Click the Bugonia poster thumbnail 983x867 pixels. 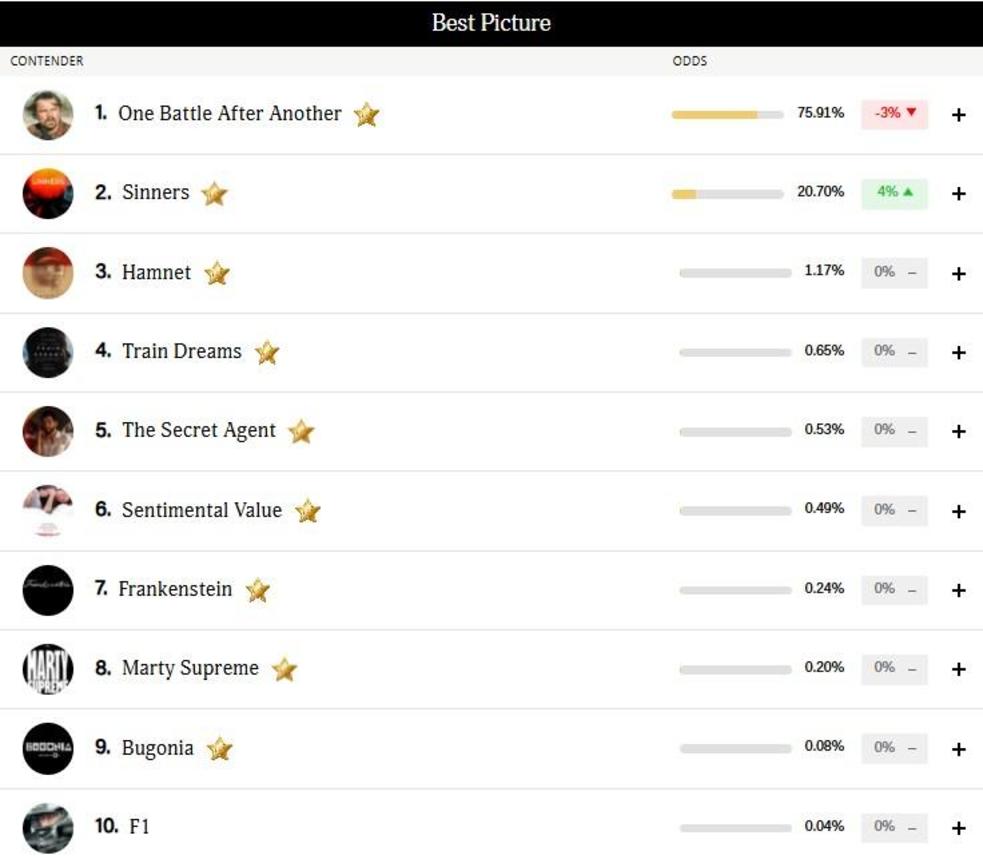(x=48, y=748)
